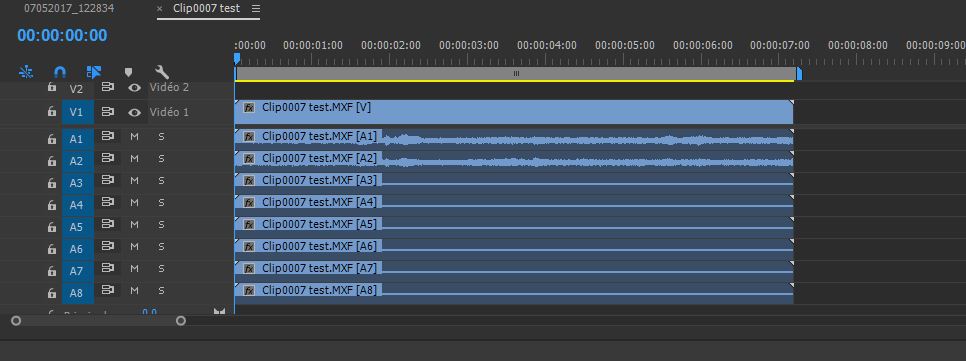This screenshot has width=966, height=361.
Task: Toggle the sequence nest-or-individual-clips icon
Action: pyautogui.click(x=26, y=72)
